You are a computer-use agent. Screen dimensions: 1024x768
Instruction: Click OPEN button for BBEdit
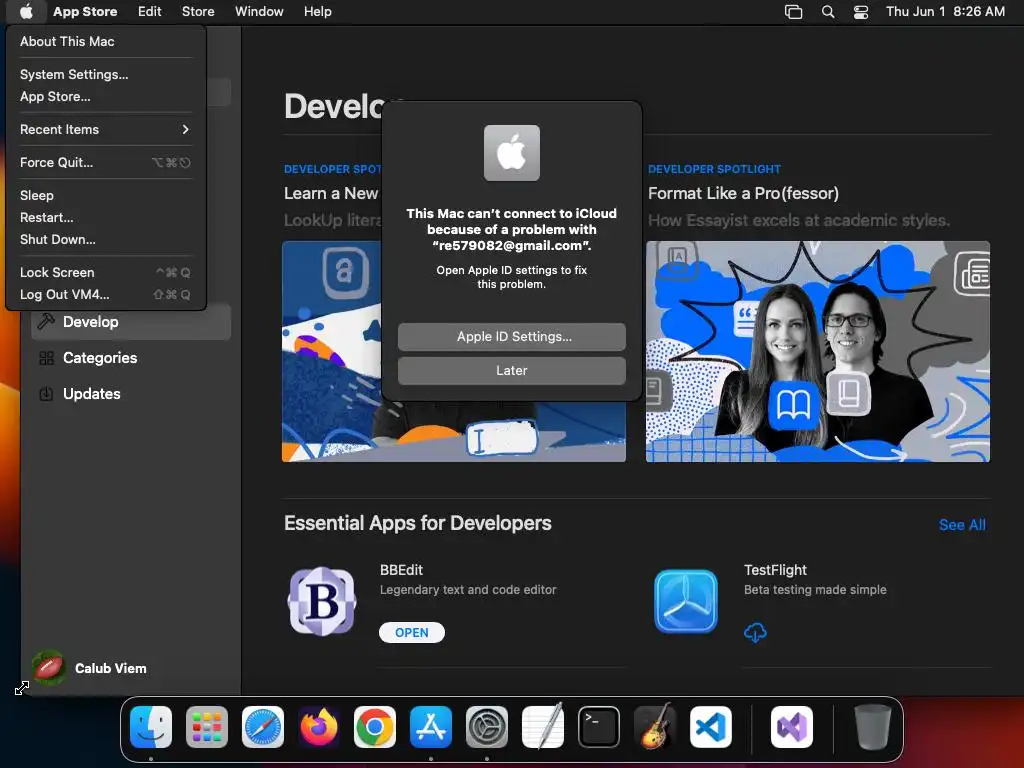[411, 632]
